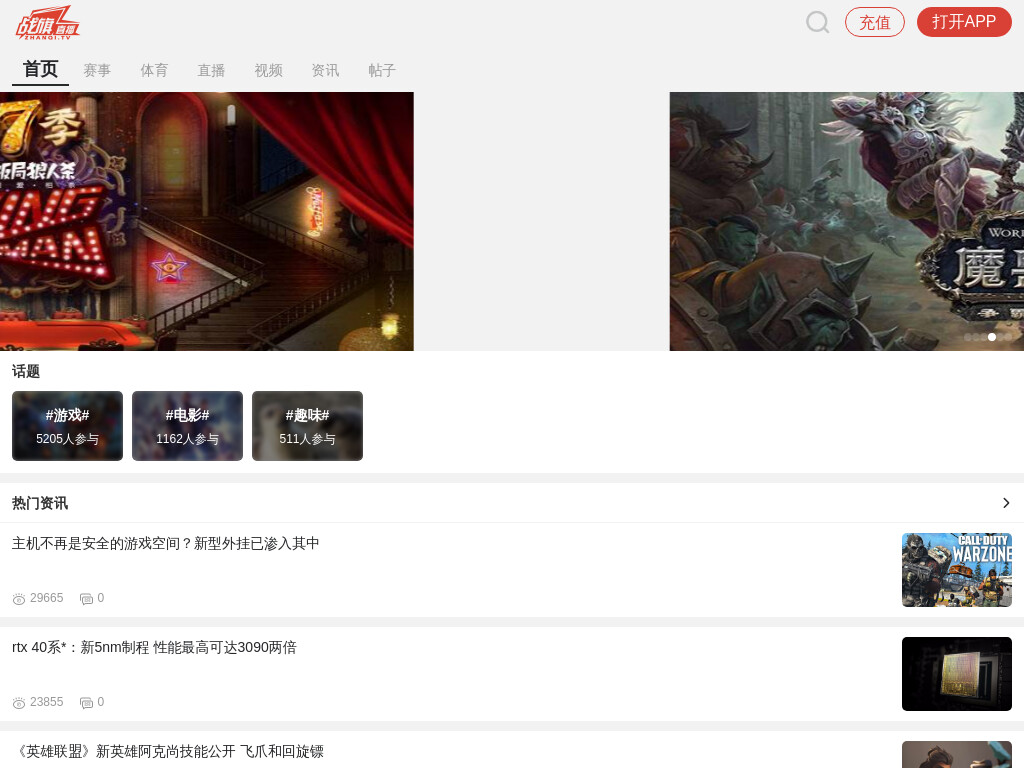Click the eye views icon beside 29665
The height and width of the screenshot is (768, 1024).
(19, 599)
